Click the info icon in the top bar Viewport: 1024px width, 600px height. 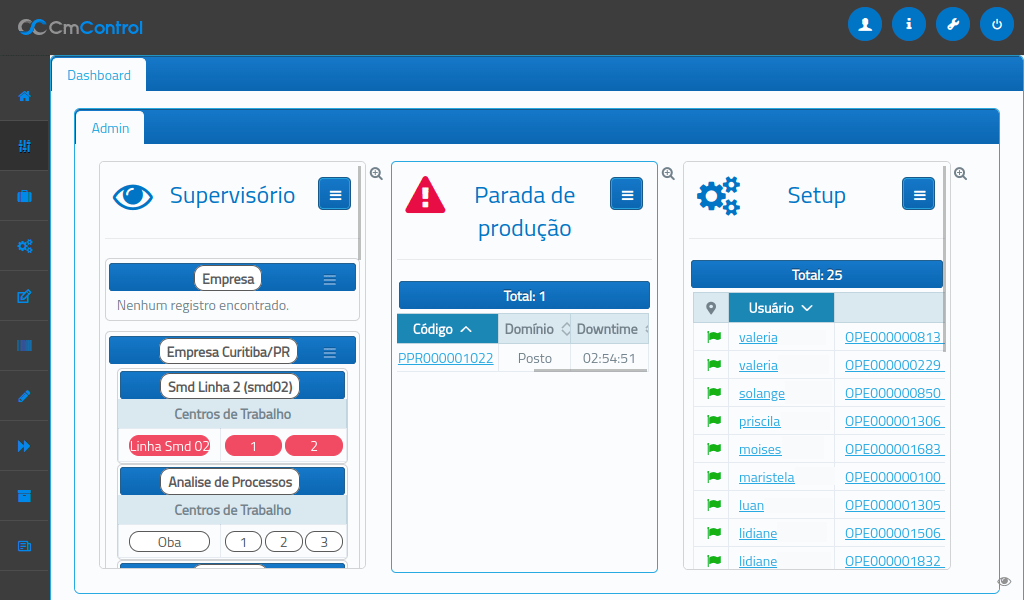[908, 25]
